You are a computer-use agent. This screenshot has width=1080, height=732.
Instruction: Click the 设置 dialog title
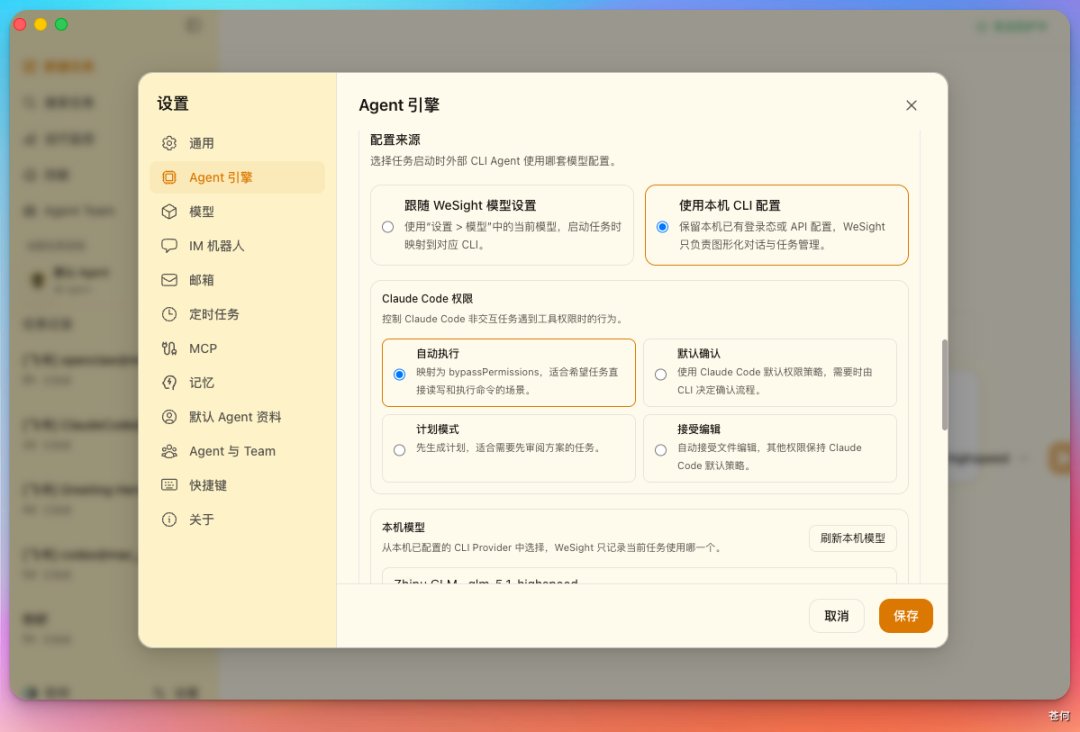pos(173,104)
